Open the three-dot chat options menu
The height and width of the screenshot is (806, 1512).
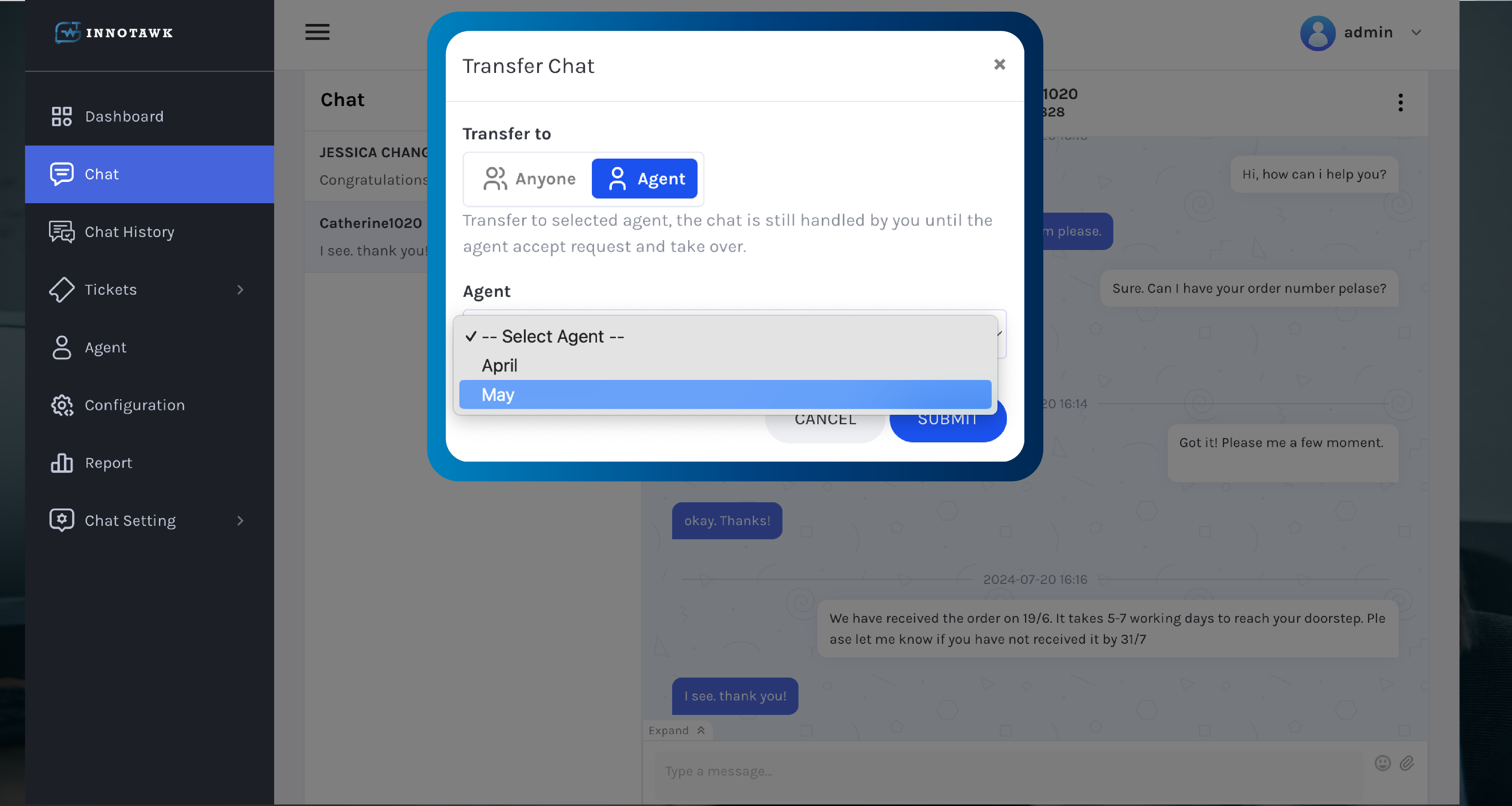[1401, 103]
